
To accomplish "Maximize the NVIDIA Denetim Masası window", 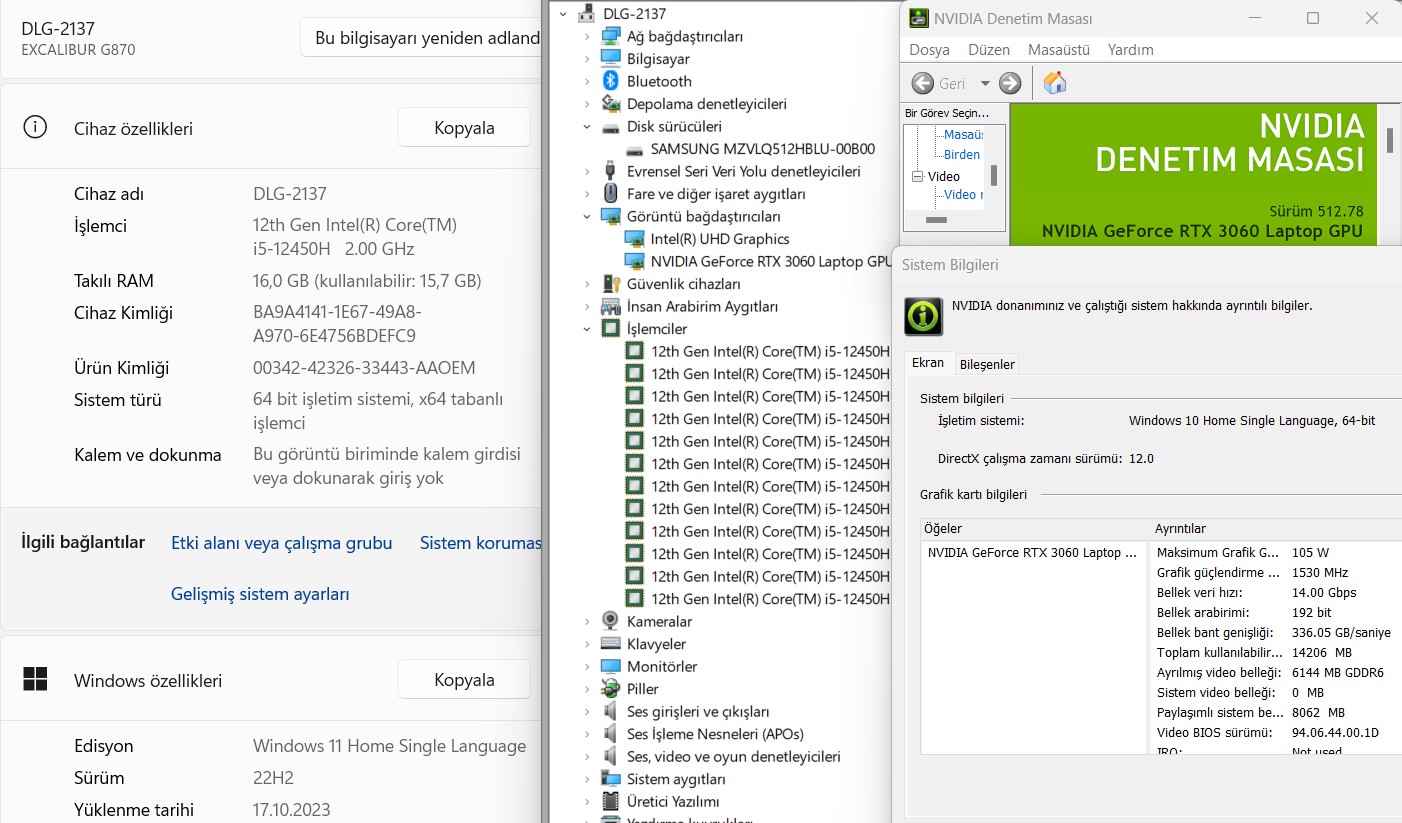I will pos(1313,18).
